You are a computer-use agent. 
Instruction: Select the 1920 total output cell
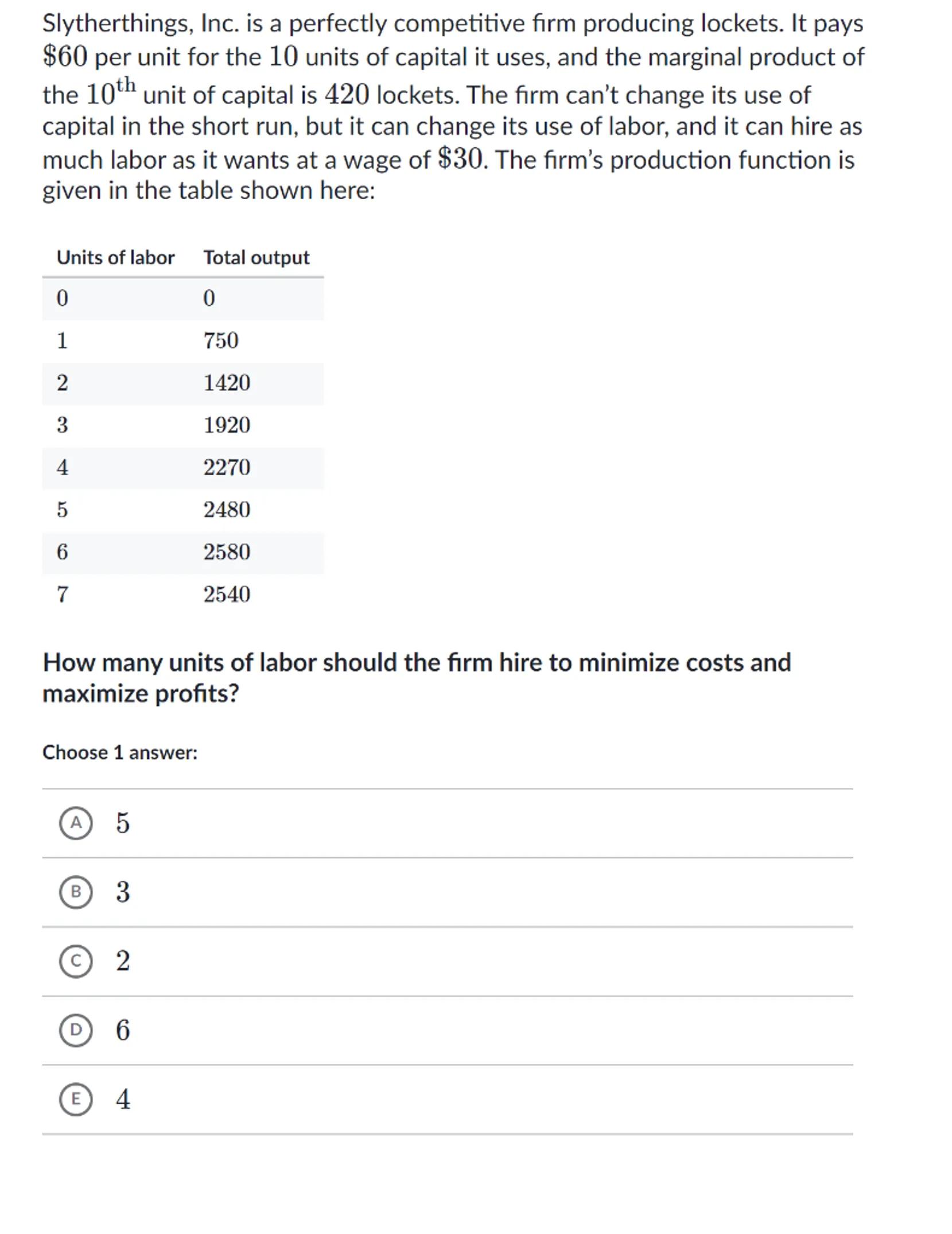click(x=227, y=425)
